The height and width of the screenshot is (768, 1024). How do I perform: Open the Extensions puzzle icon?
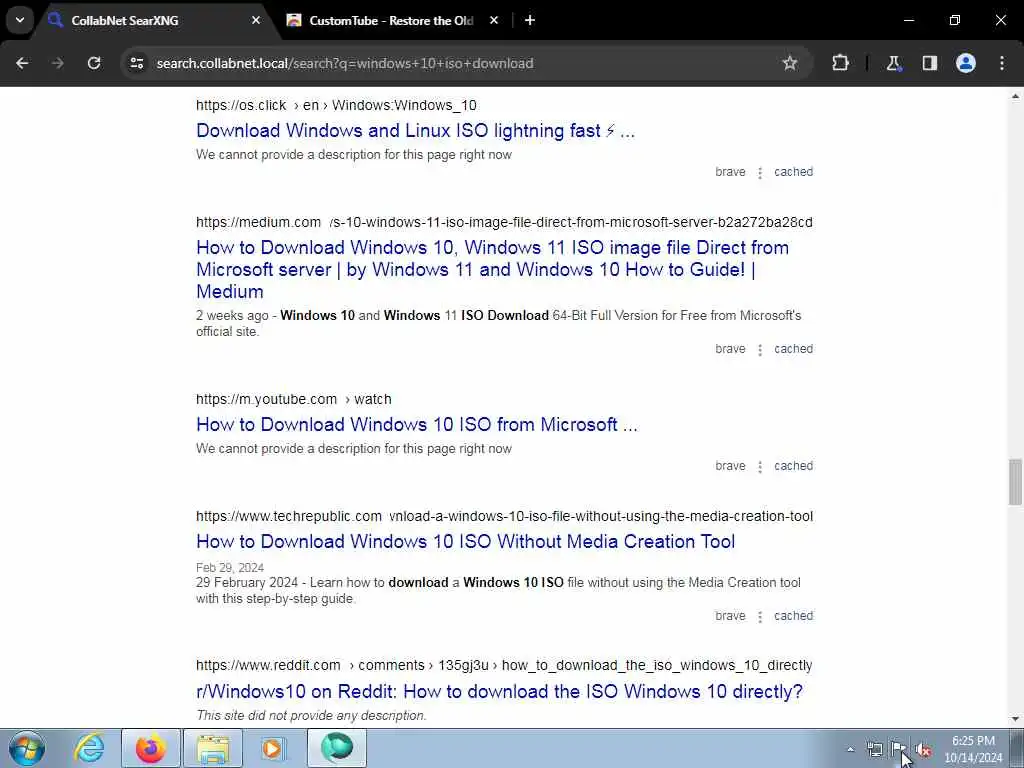pyautogui.click(x=840, y=63)
